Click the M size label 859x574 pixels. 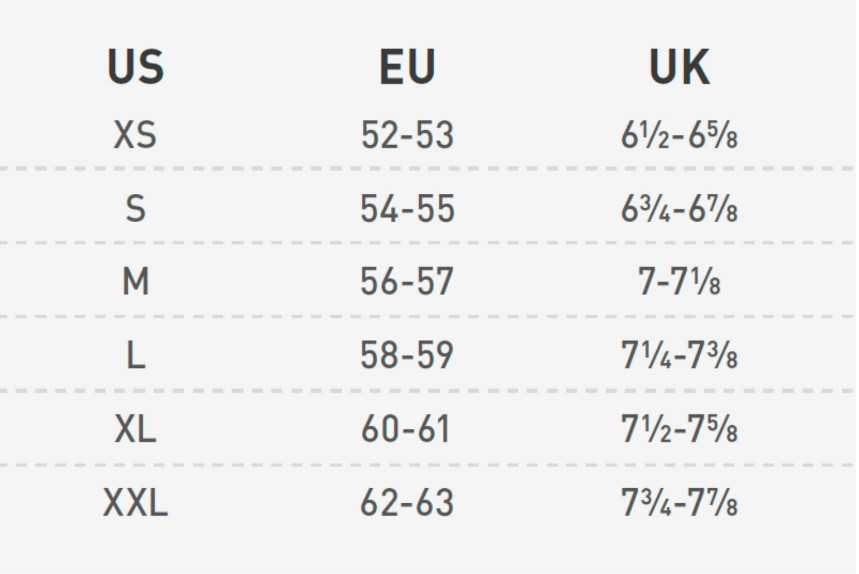point(135,282)
